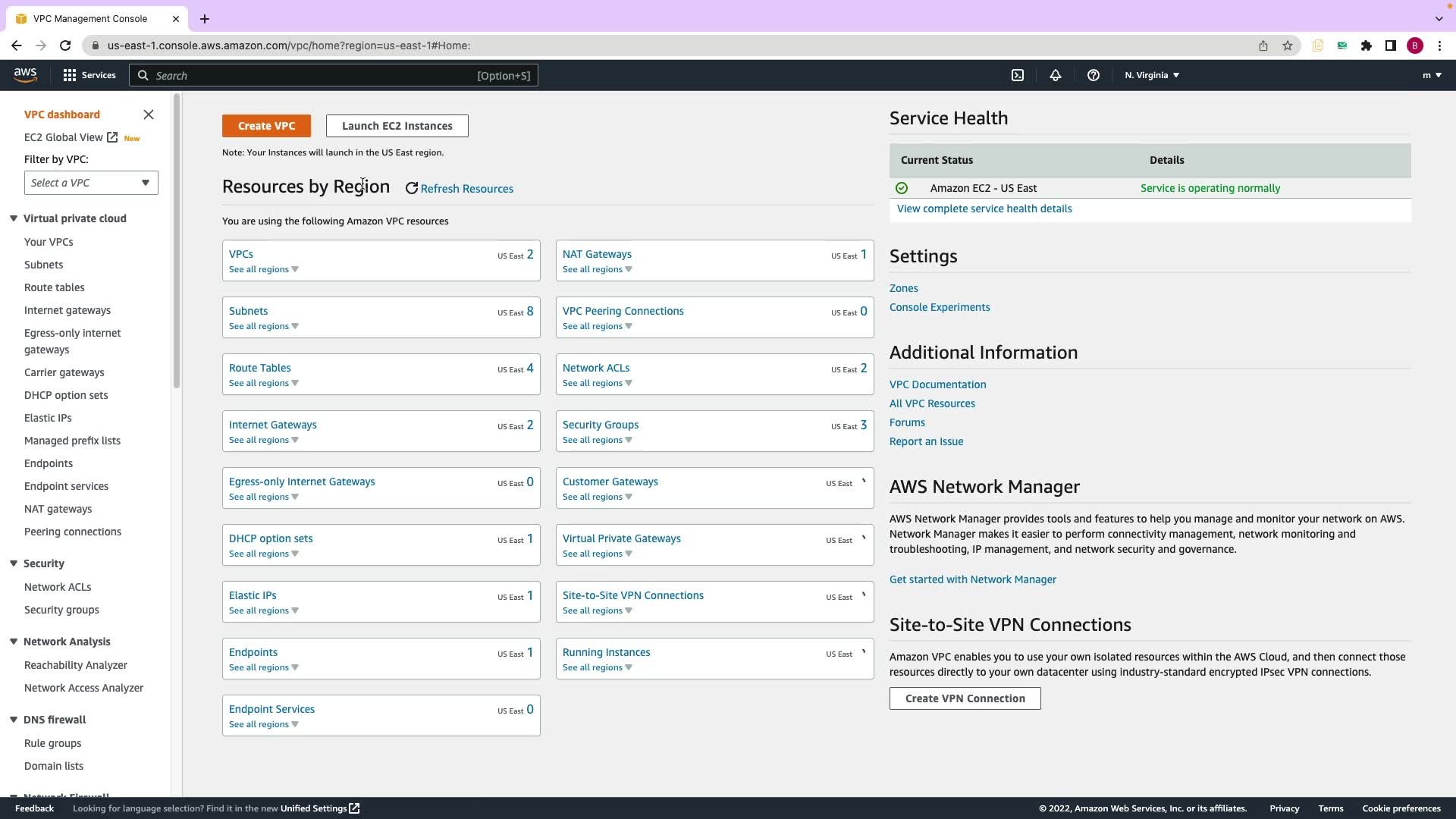Click the Create VPC button
1456x819 pixels.
pos(266,126)
